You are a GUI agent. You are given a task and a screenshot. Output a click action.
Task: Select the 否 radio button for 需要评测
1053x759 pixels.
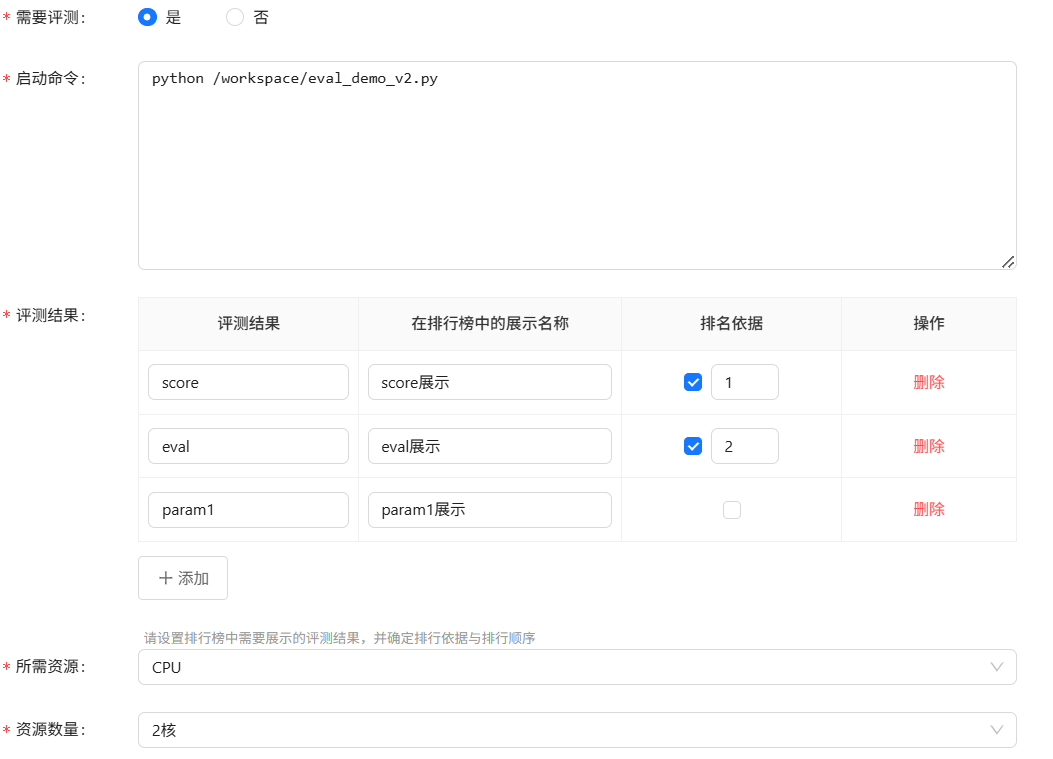click(x=234, y=17)
